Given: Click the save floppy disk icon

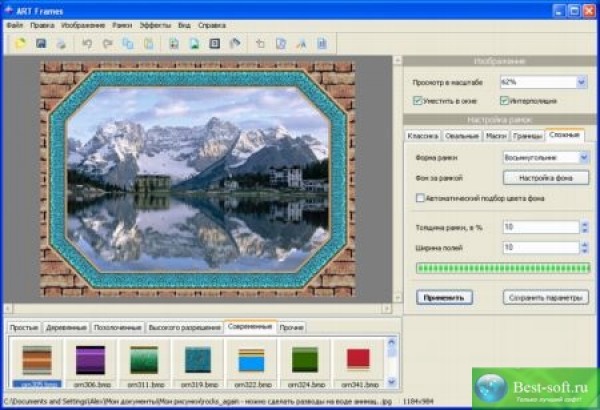Looking at the screenshot, I should click(x=41, y=43).
